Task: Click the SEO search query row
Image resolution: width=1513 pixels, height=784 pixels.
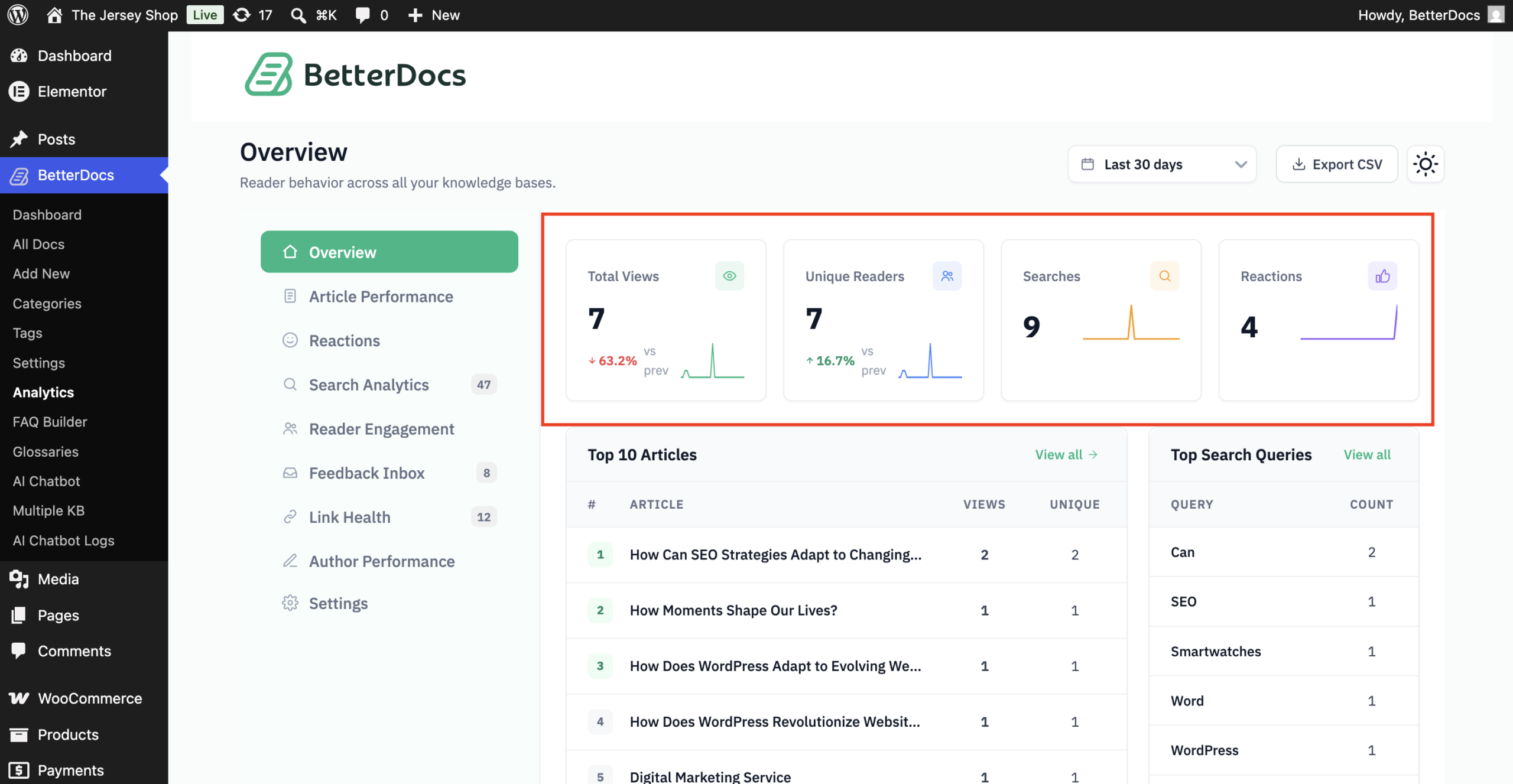Action: [1284, 601]
